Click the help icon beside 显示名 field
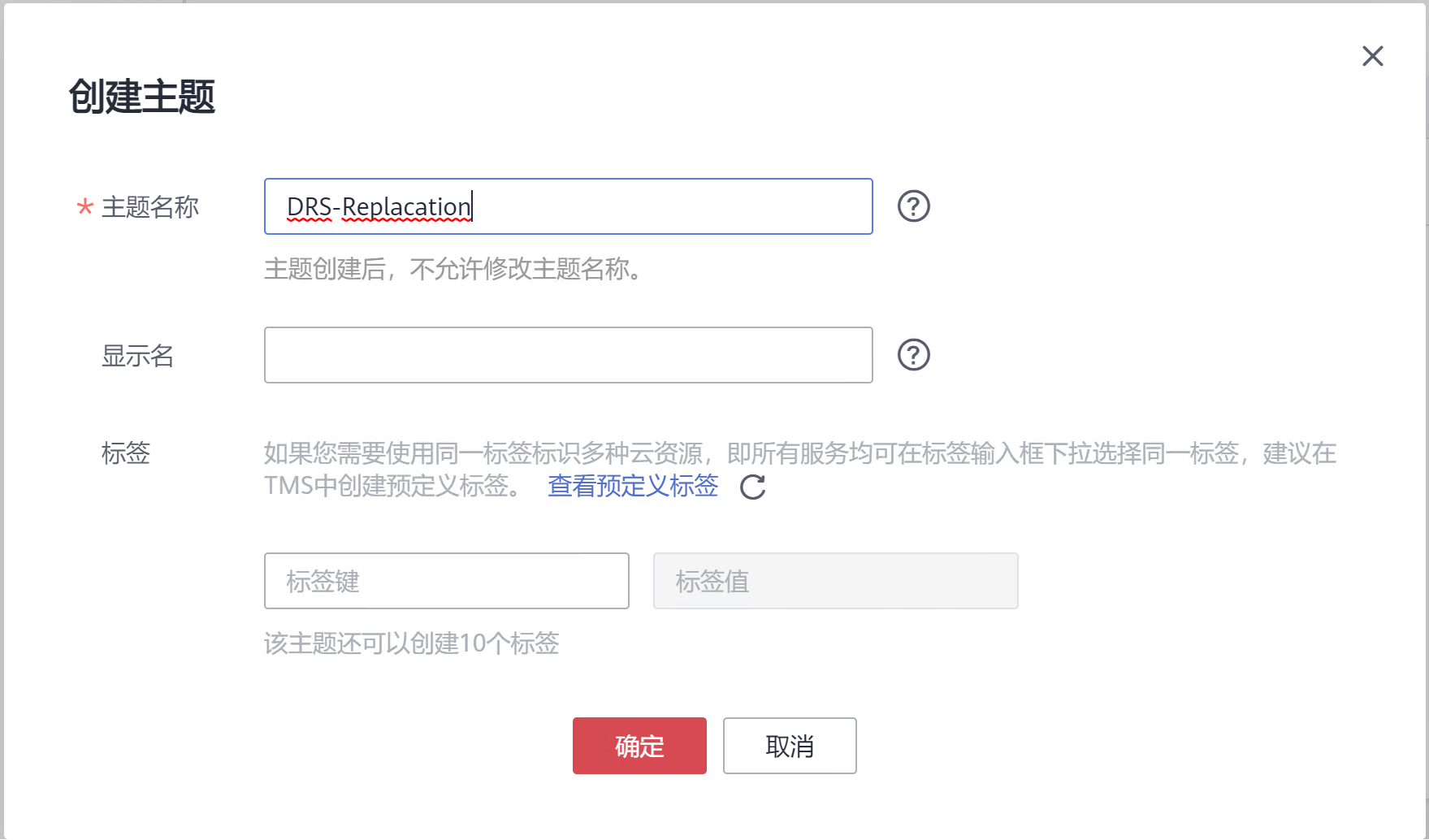This screenshot has height=840, width=1429. point(913,355)
